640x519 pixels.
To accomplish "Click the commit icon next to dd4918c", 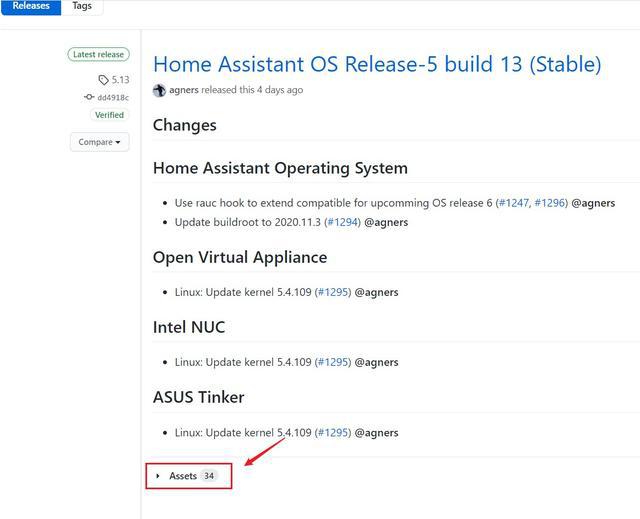I will point(89,97).
